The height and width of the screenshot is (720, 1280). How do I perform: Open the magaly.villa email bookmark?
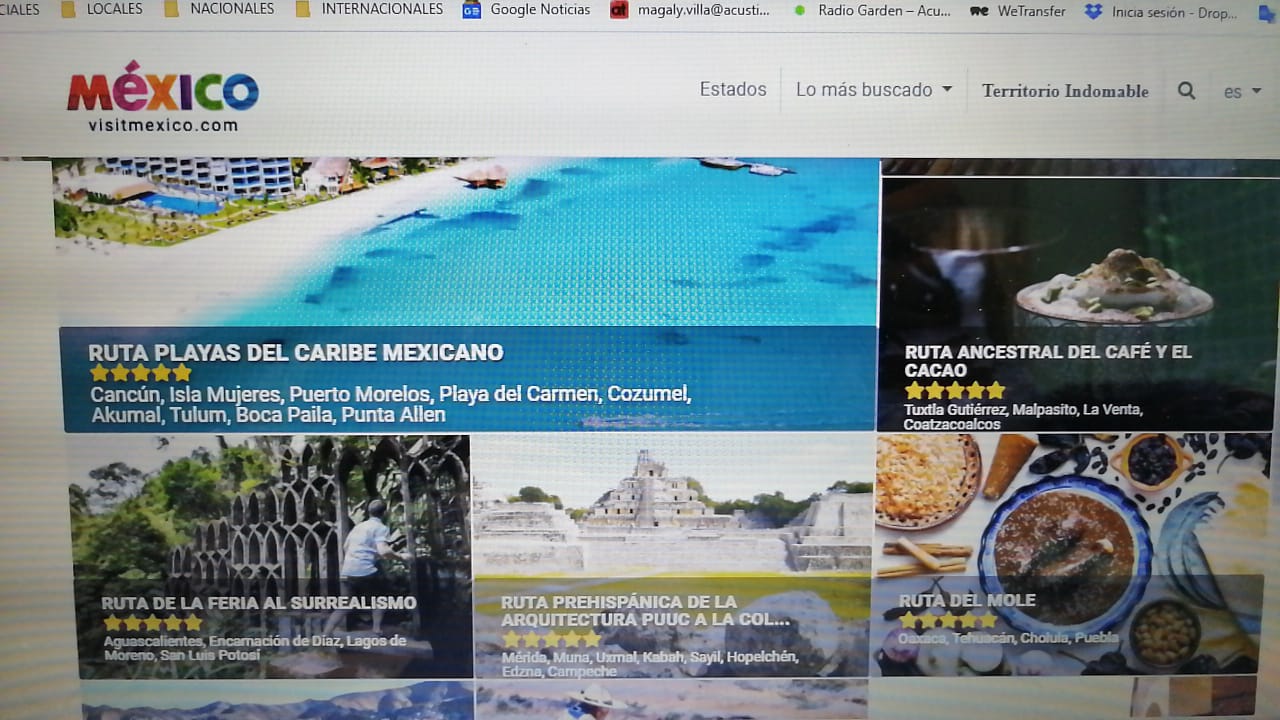[x=691, y=10]
